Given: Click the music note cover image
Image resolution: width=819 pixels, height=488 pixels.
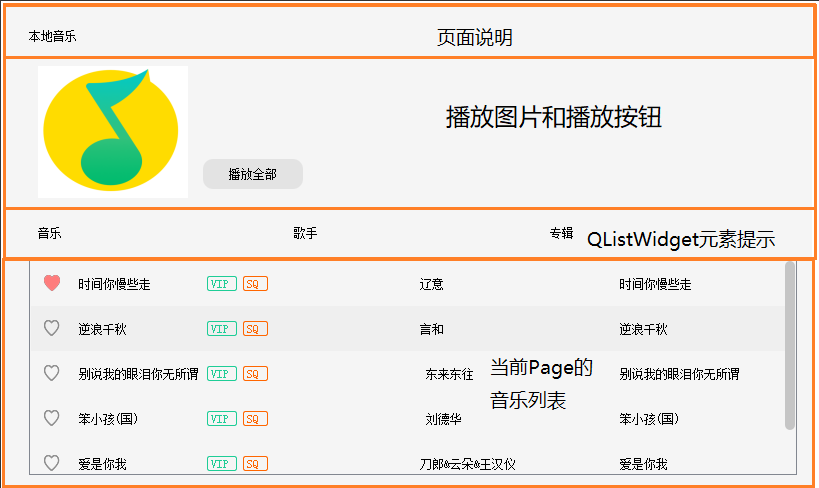Looking at the screenshot, I should pos(113,132).
